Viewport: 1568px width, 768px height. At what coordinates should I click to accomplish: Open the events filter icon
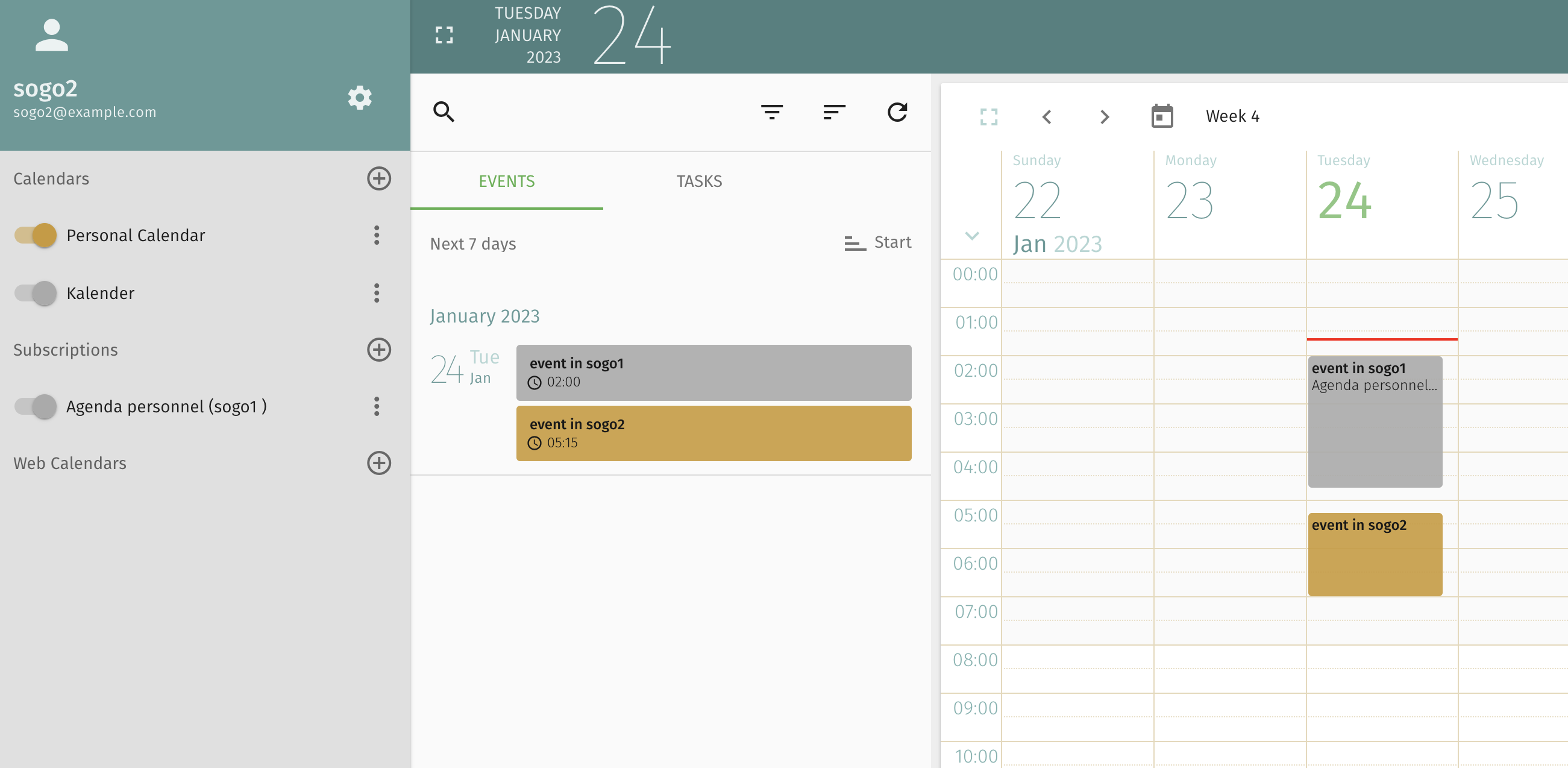[771, 112]
